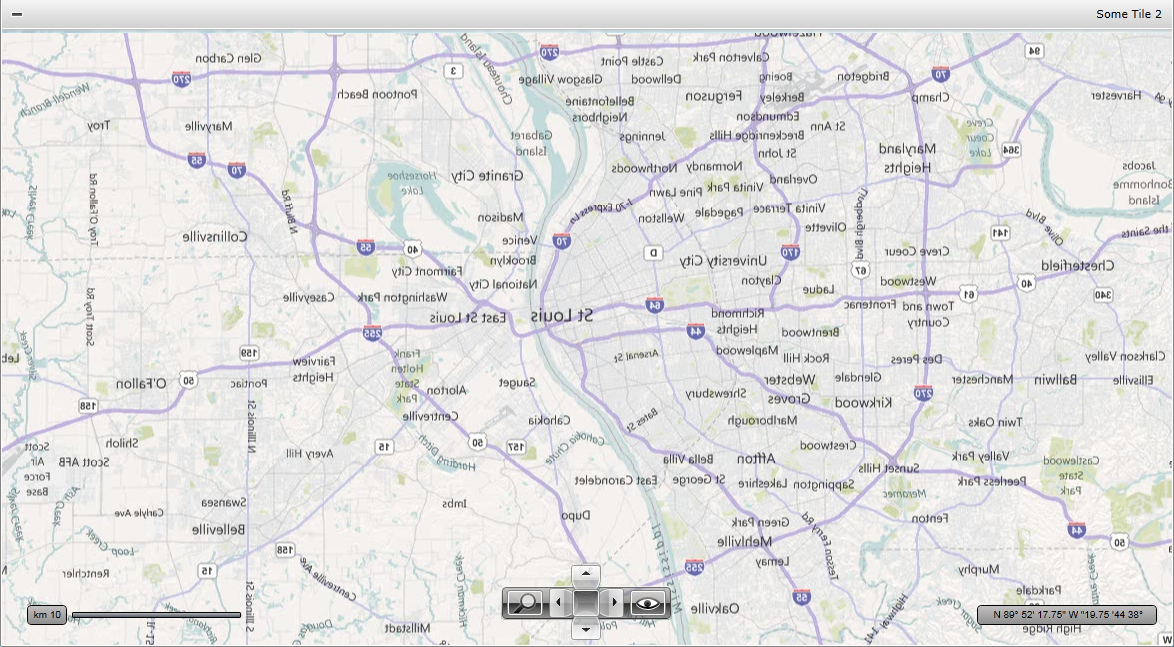
Task: Click the I-170 shield near University City
Action: [790, 252]
